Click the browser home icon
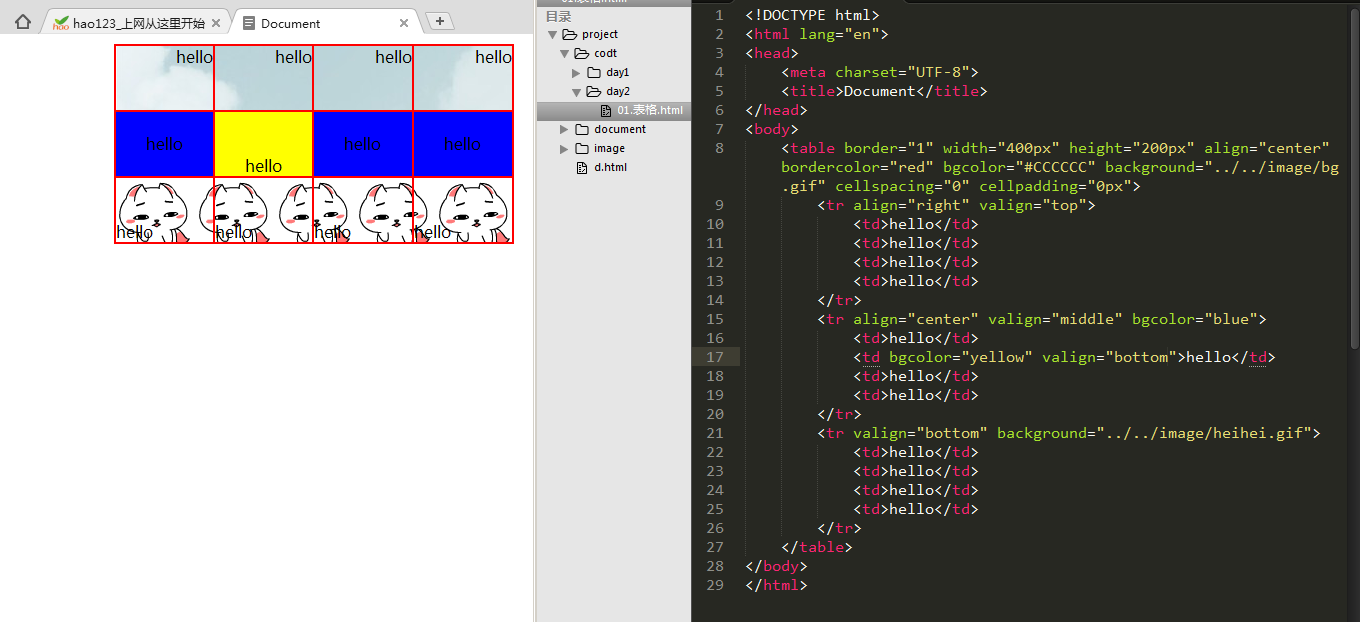The height and width of the screenshot is (622, 1360). (x=23, y=22)
